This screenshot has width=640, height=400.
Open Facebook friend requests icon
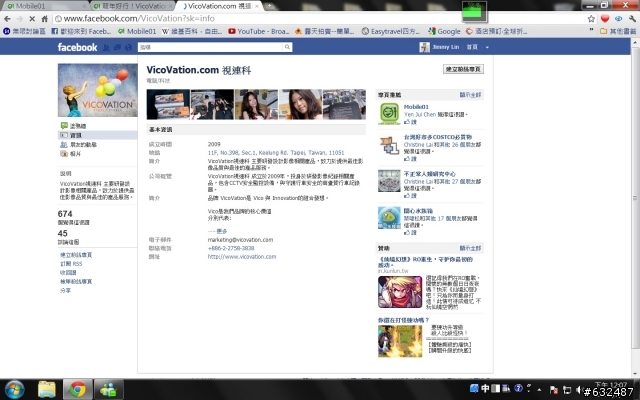(x=106, y=47)
